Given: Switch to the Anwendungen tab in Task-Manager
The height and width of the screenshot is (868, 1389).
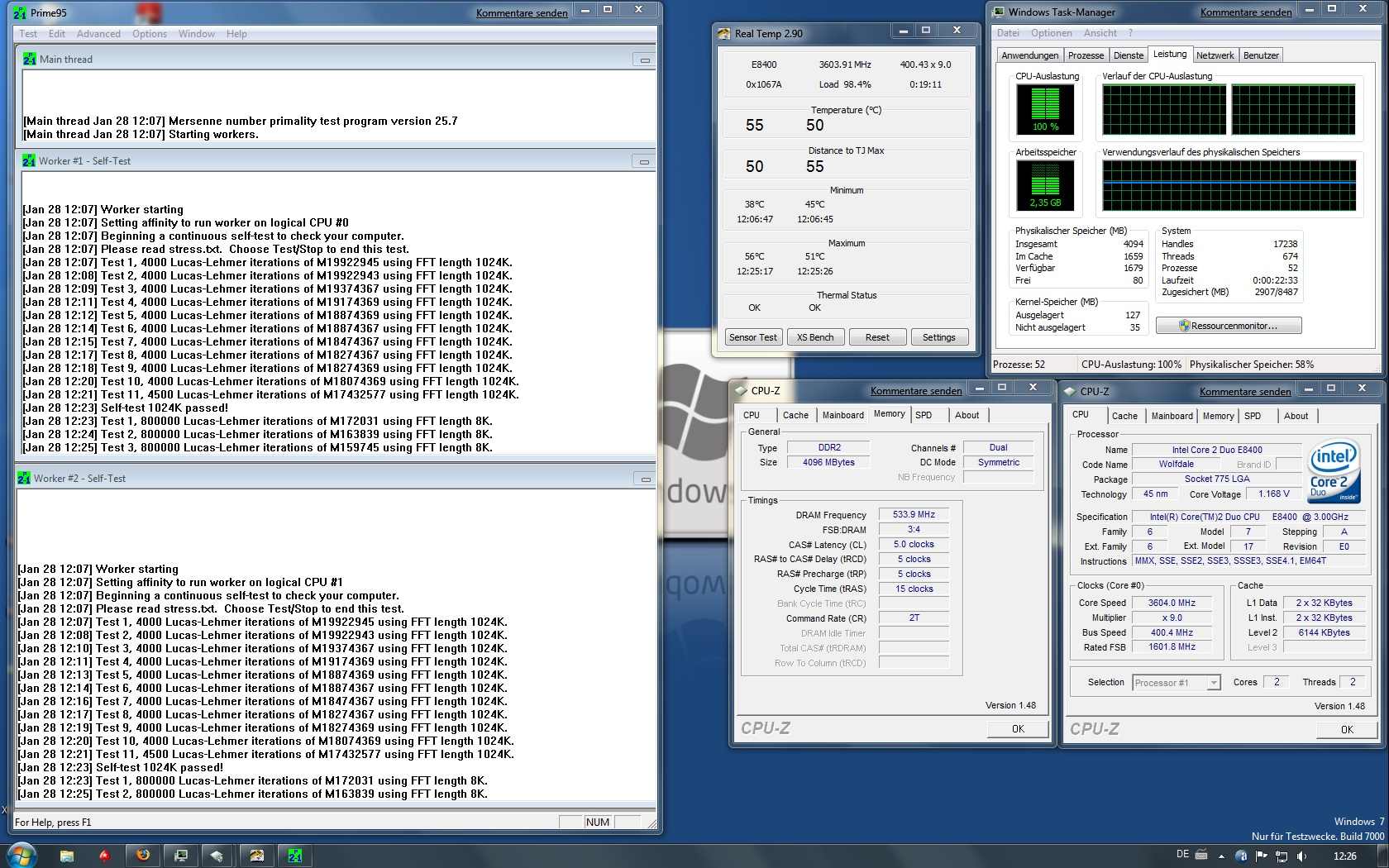Looking at the screenshot, I should pos(1029,55).
